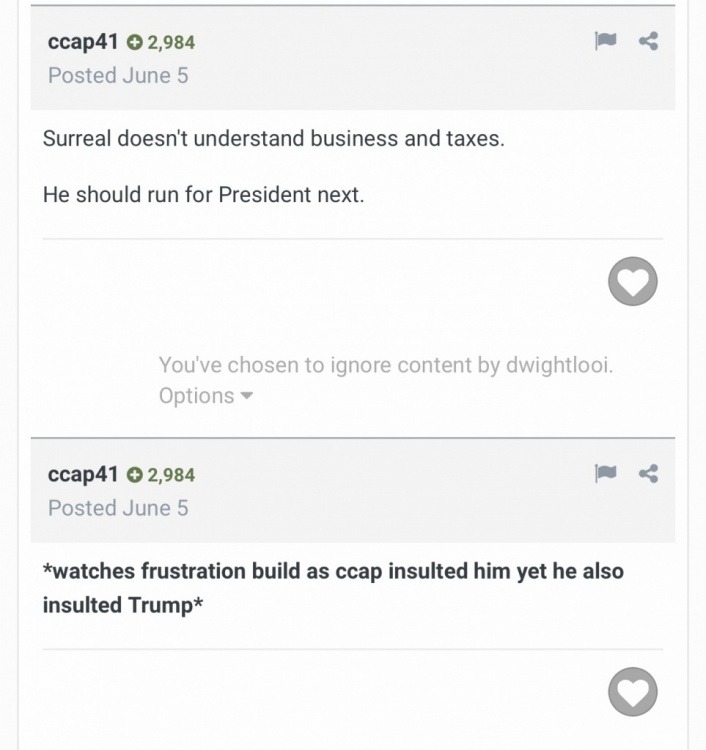Report the first ccap41 post with flag icon
Viewport: 706px width, 750px height.
coord(605,41)
